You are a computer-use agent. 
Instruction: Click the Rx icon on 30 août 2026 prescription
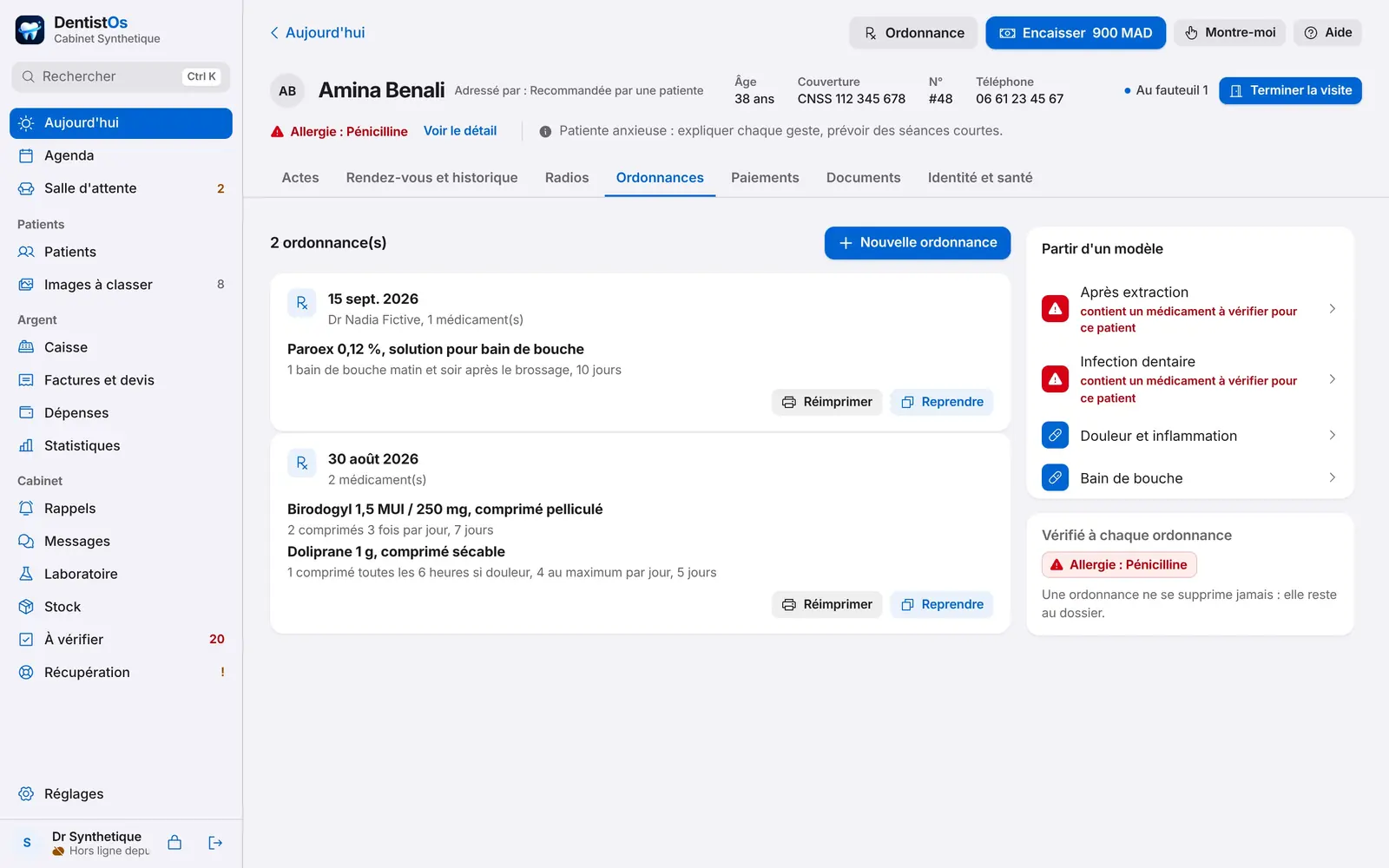coord(302,464)
